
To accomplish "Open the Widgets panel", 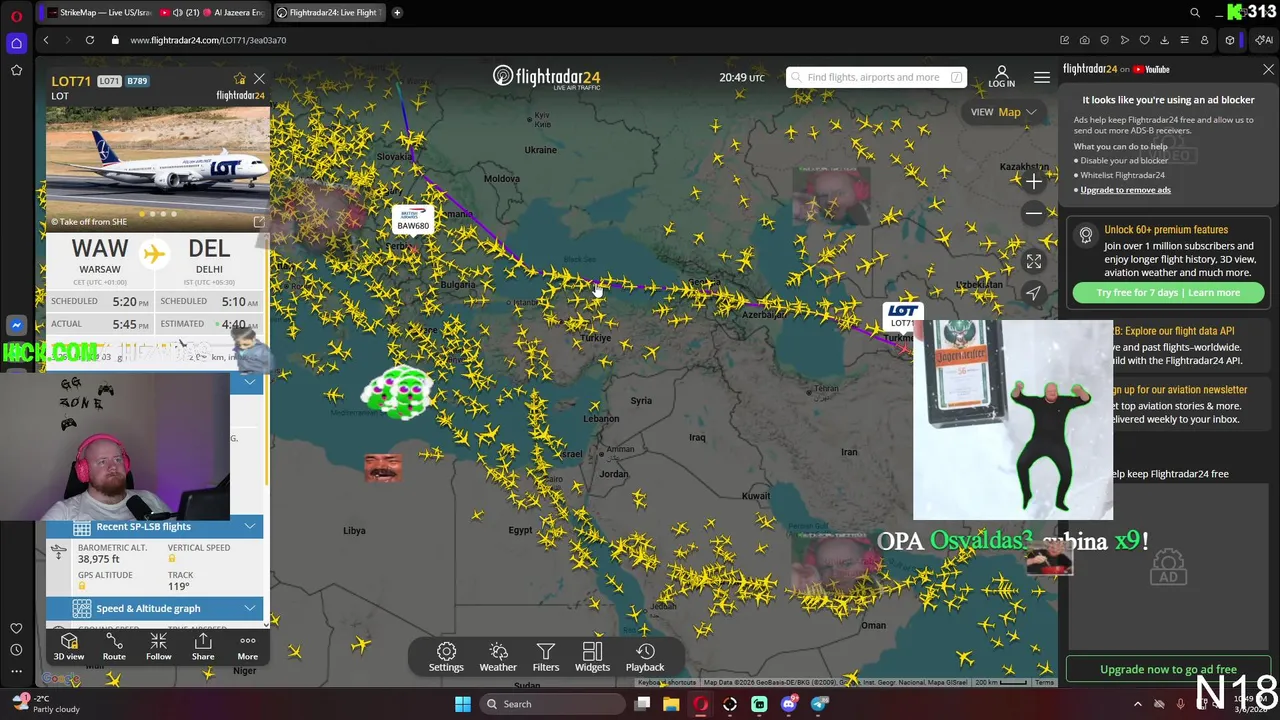I will (592, 657).
